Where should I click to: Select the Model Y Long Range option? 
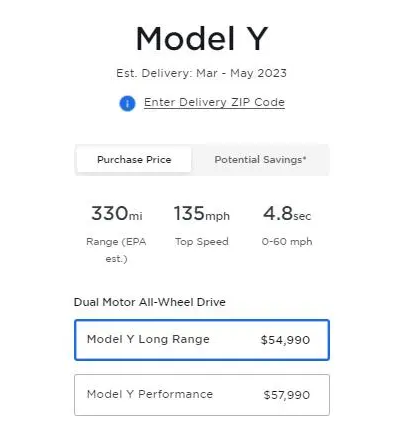202,340
